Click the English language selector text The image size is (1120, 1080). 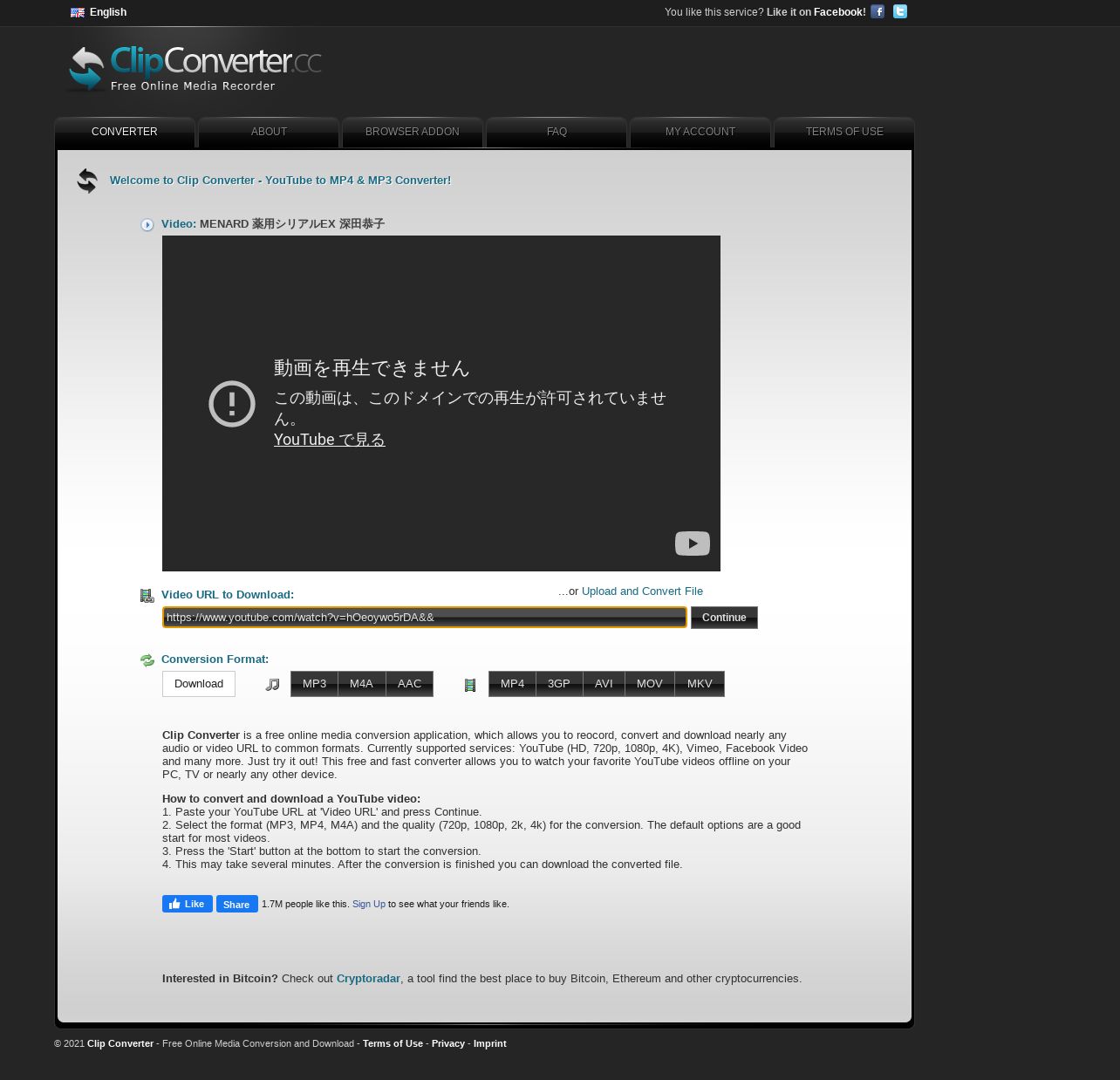(108, 12)
